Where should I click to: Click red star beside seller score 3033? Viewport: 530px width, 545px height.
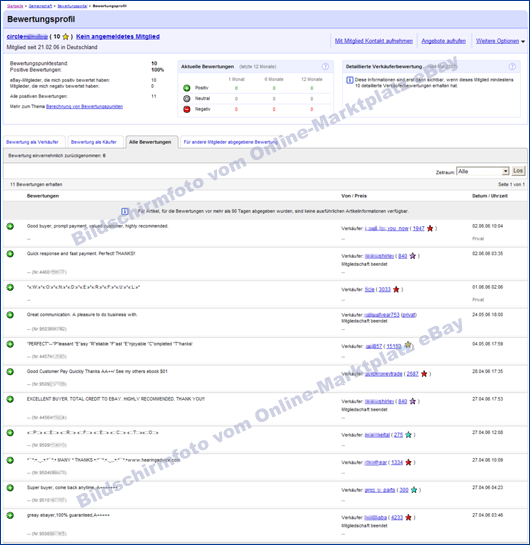(396, 290)
